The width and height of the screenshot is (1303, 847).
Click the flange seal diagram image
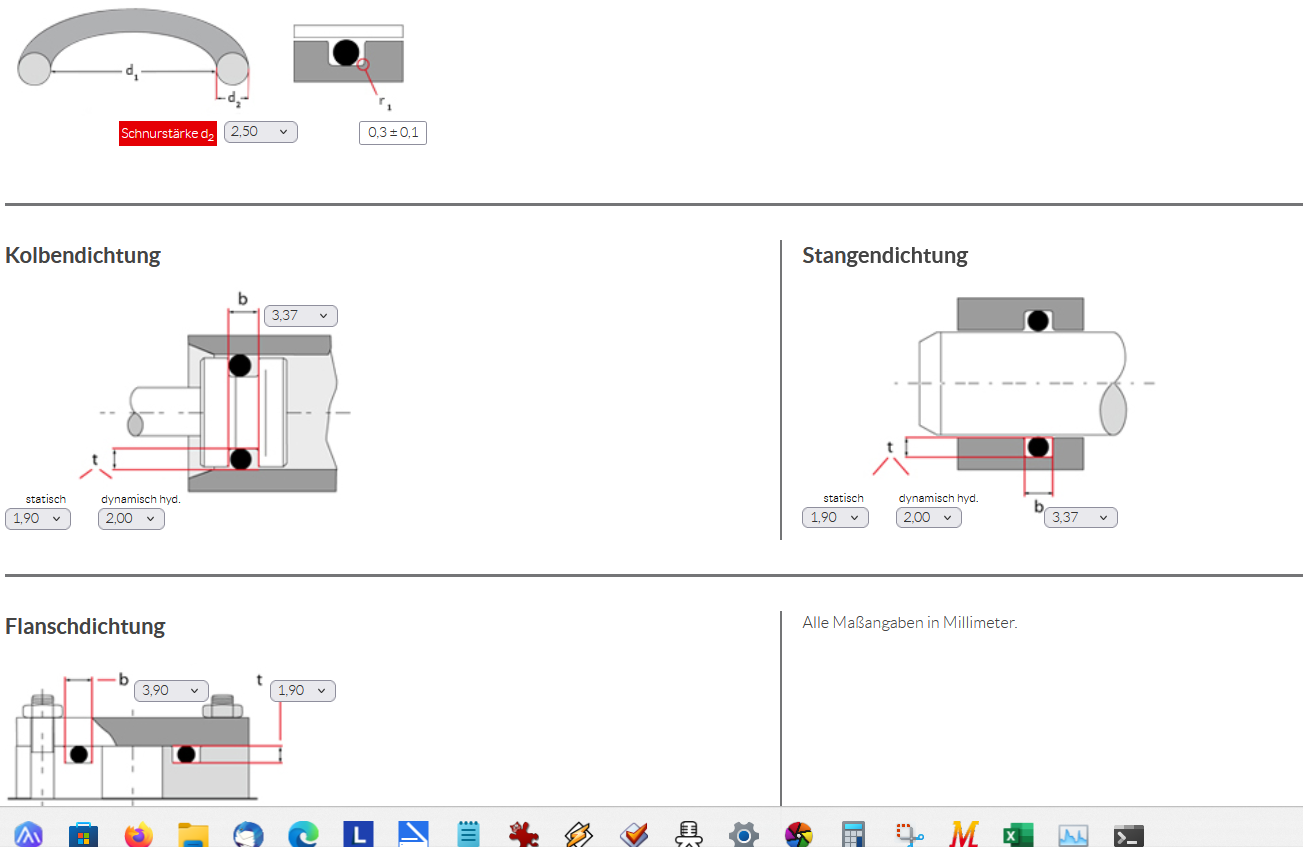(x=145, y=738)
